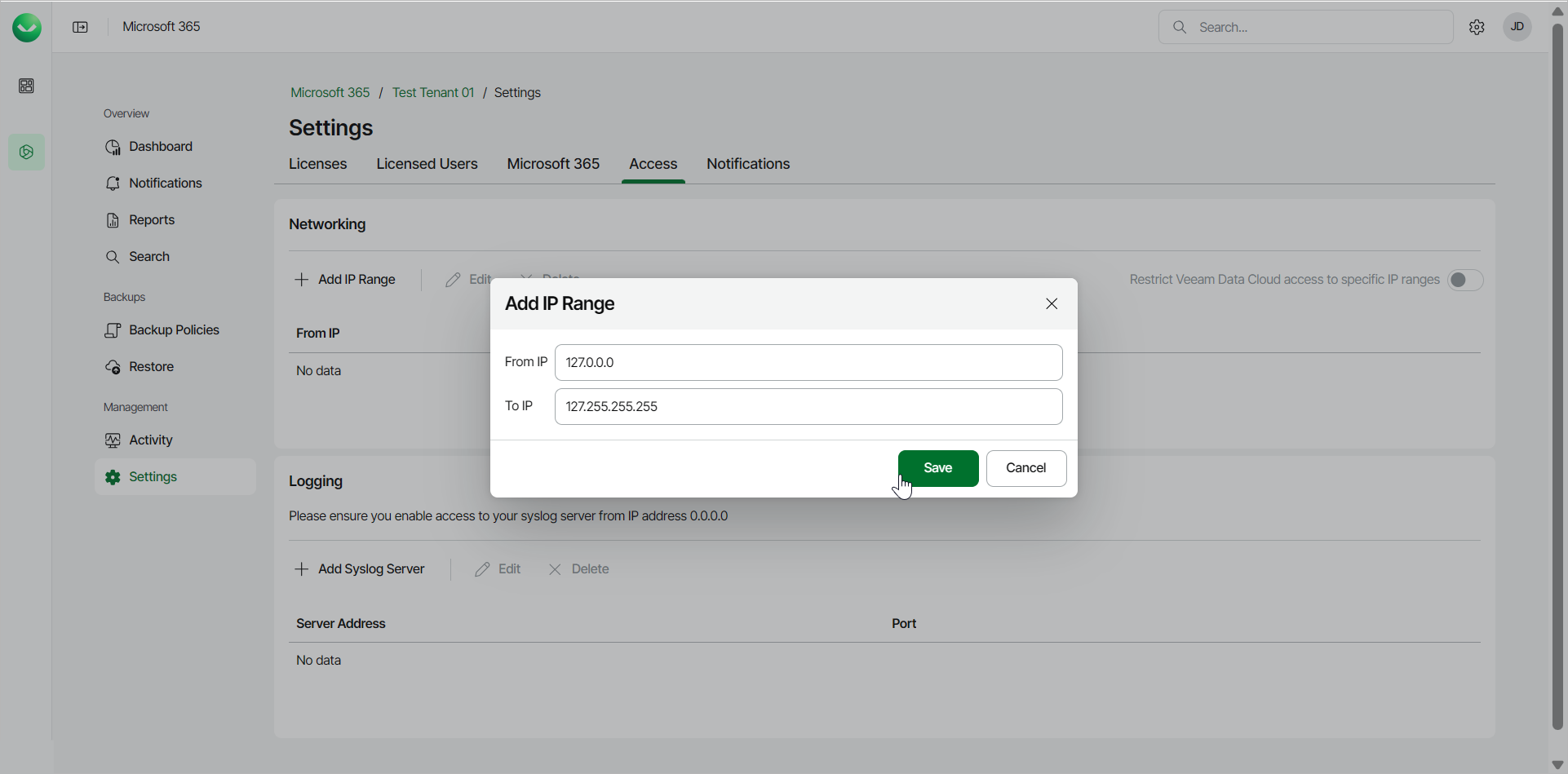Cancel the Add IP Range dialog
The width and height of the screenshot is (1568, 774).
click(x=1025, y=468)
